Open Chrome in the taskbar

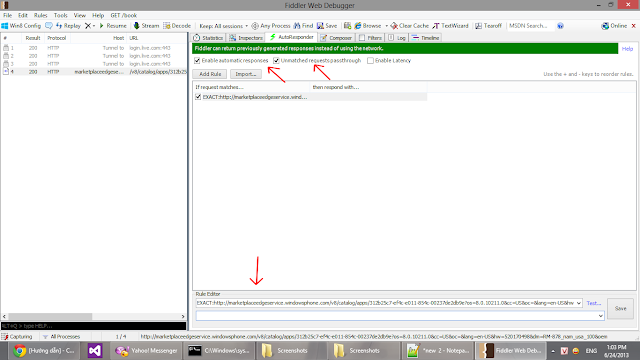click(43, 351)
